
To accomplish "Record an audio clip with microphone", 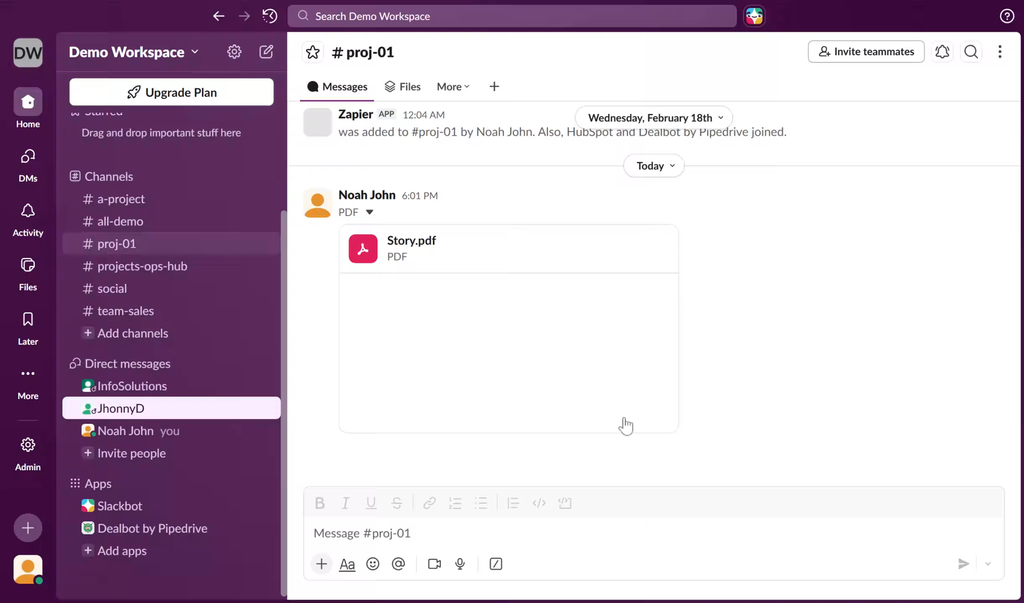I will (x=460, y=564).
